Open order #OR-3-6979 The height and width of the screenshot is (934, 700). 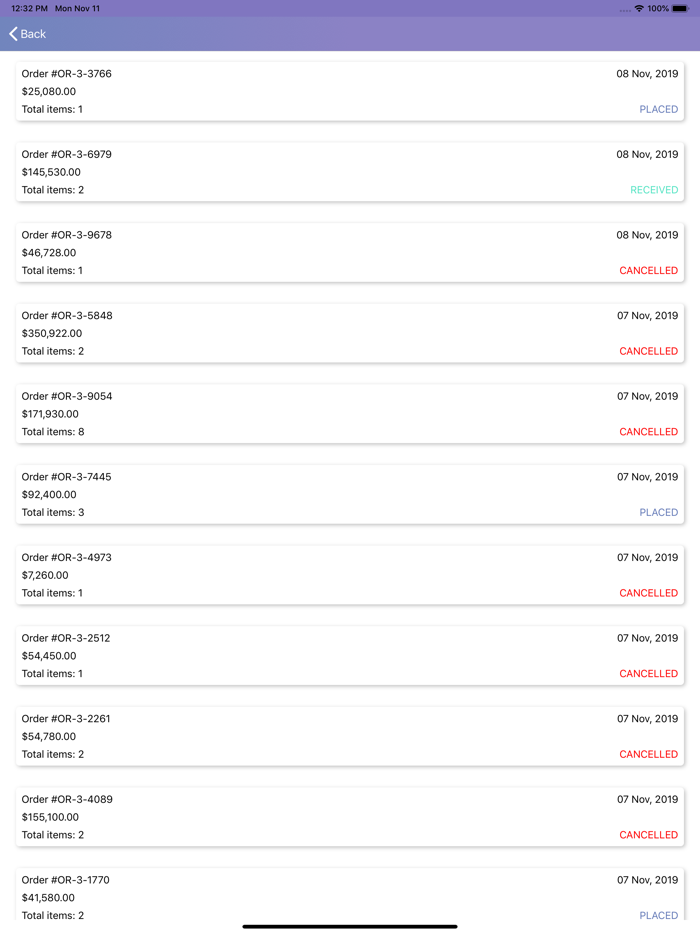(x=350, y=172)
